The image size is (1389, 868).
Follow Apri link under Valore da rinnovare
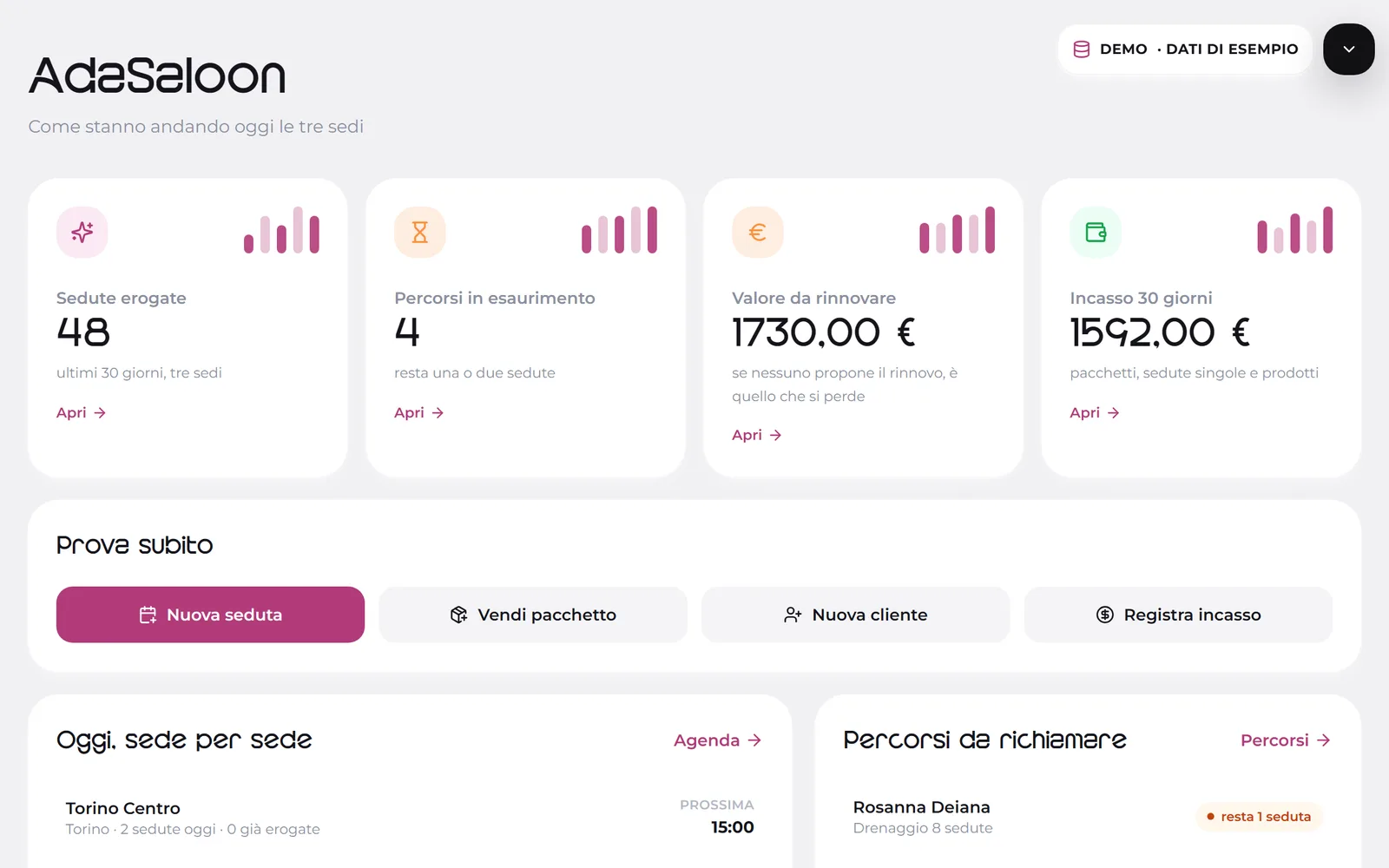click(x=757, y=435)
